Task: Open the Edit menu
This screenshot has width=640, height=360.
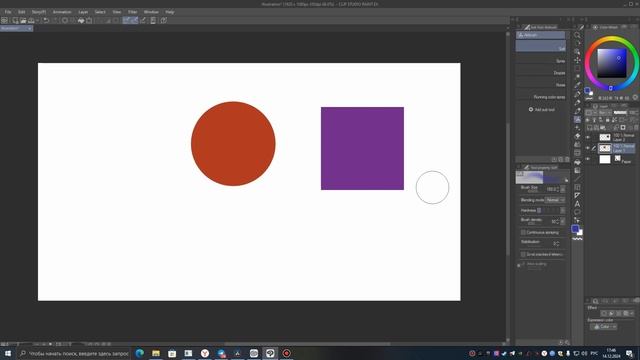Action: pyautogui.click(x=22, y=12)
